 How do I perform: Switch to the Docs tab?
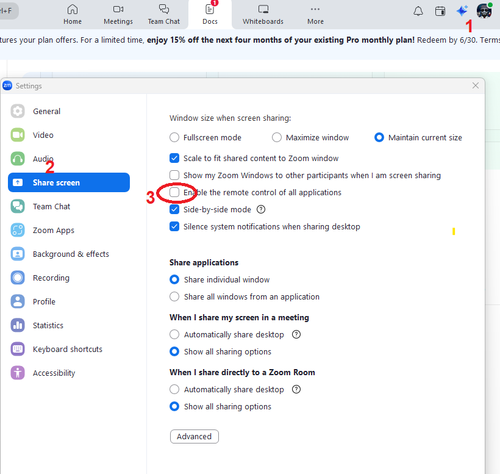click(210, 14)
